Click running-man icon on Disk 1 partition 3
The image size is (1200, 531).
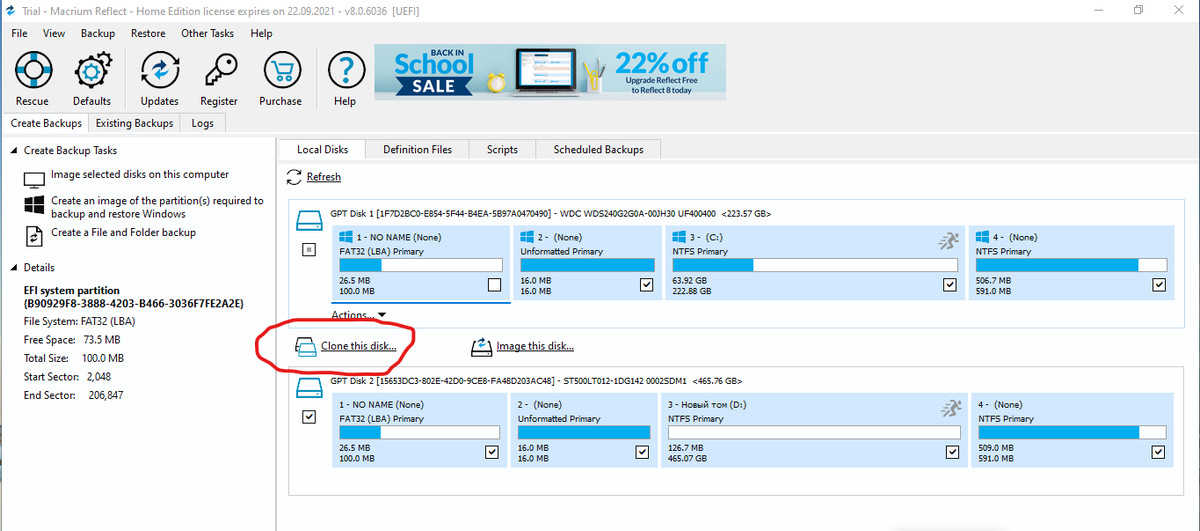pyautogui.click(x=947, y=240)
